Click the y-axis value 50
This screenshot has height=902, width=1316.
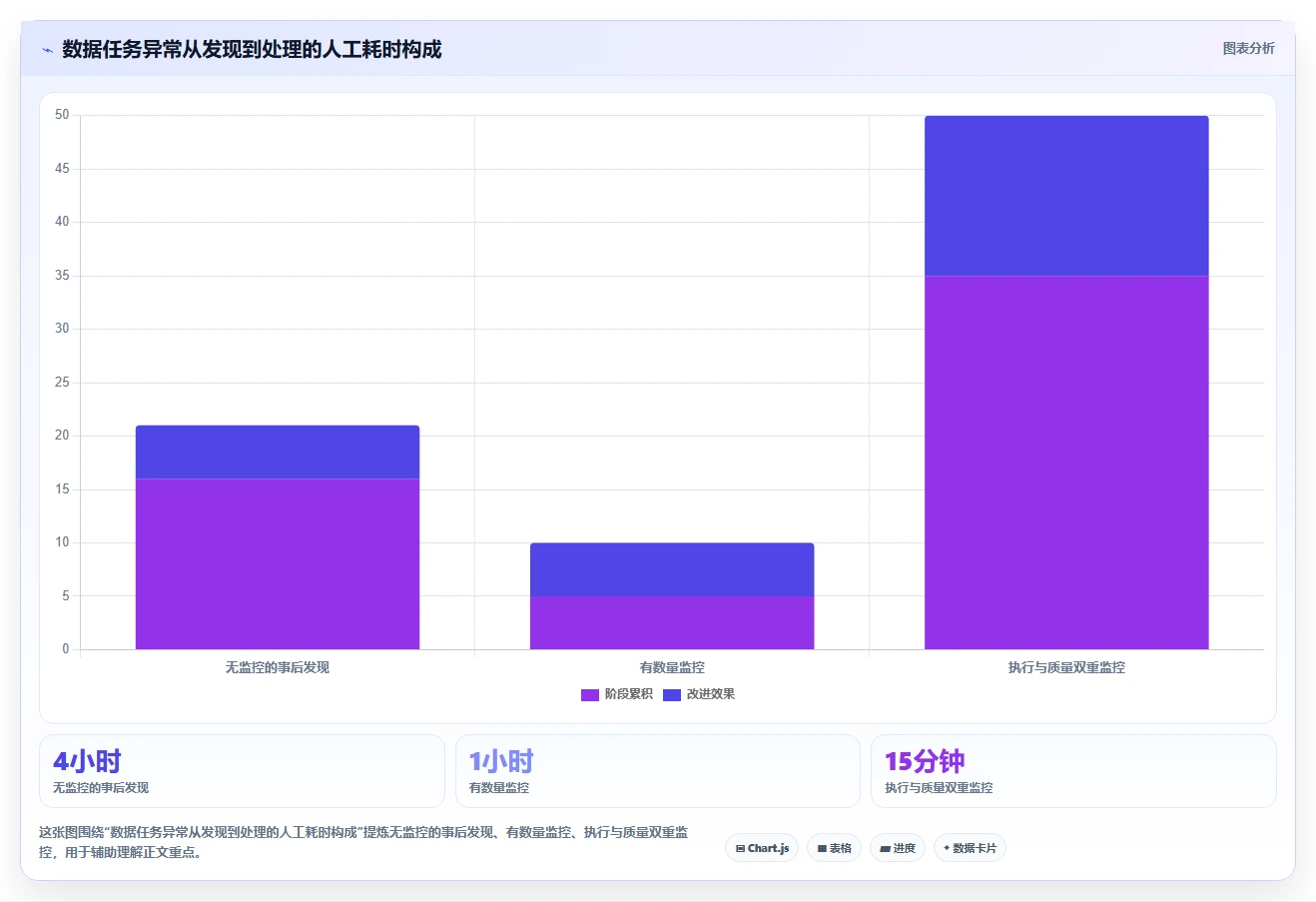(x=62, y=115)
